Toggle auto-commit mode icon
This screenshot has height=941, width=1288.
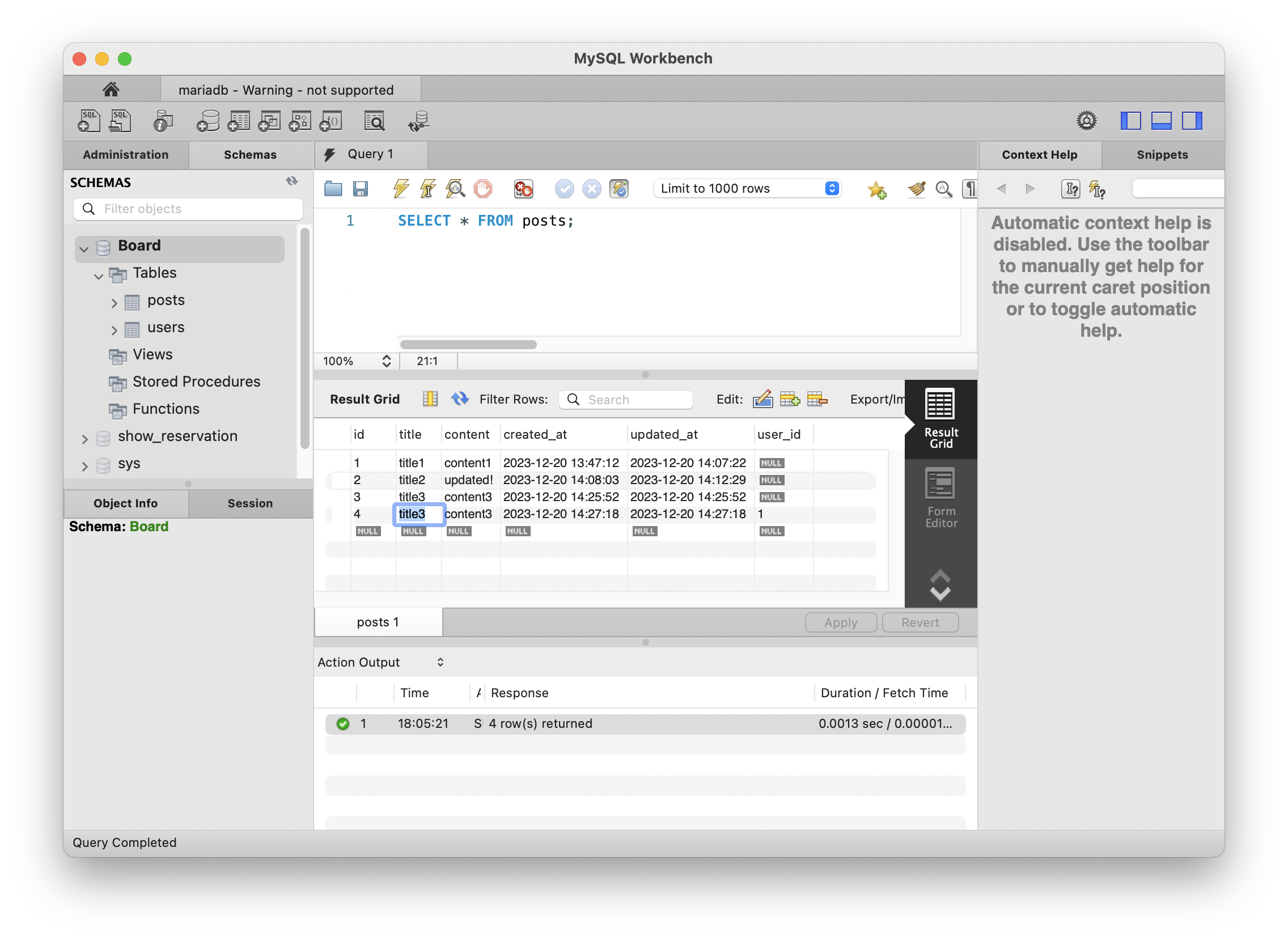618,189
